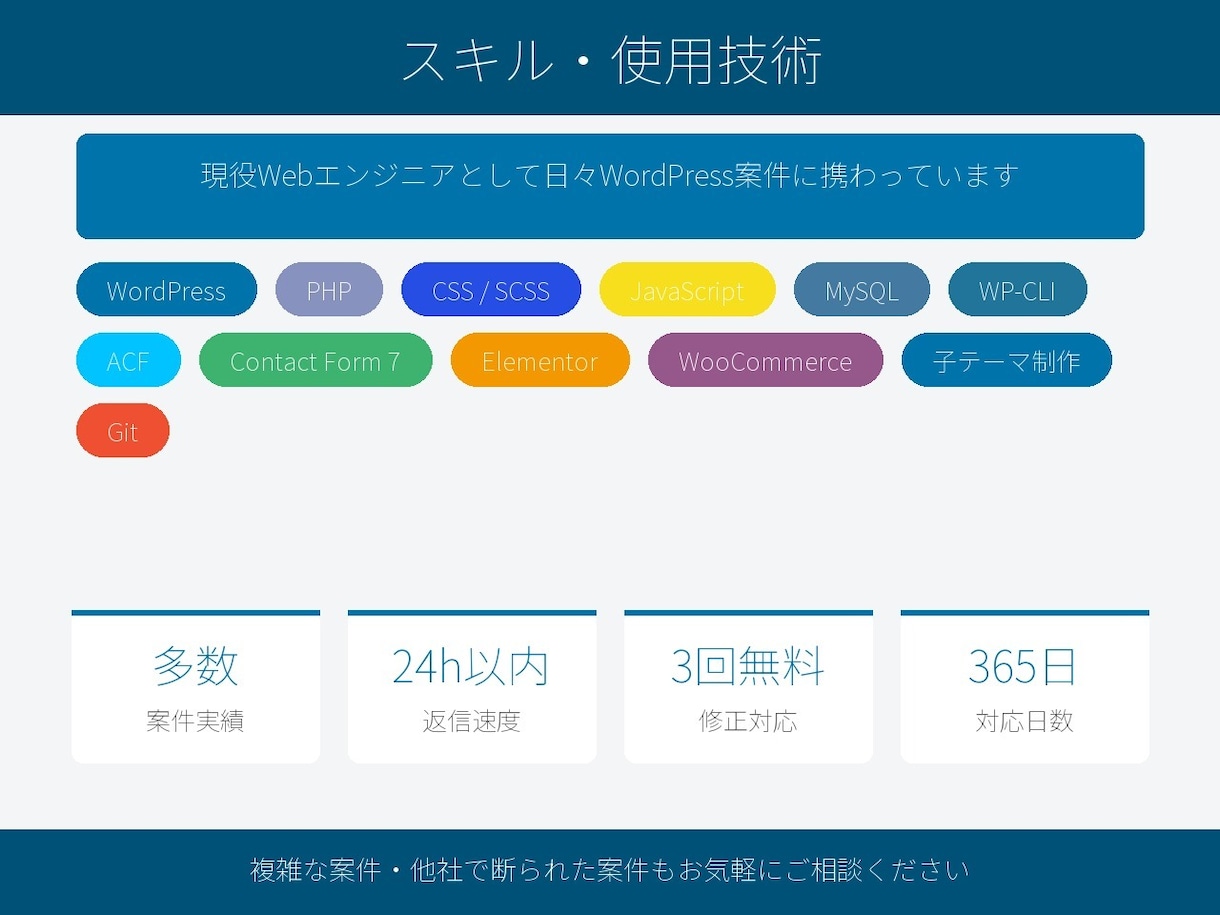The width and height of the screenshot is (1220, 915).
Task: Click the 24h以内 返信速度 card
Action: [x=472, y=687]
